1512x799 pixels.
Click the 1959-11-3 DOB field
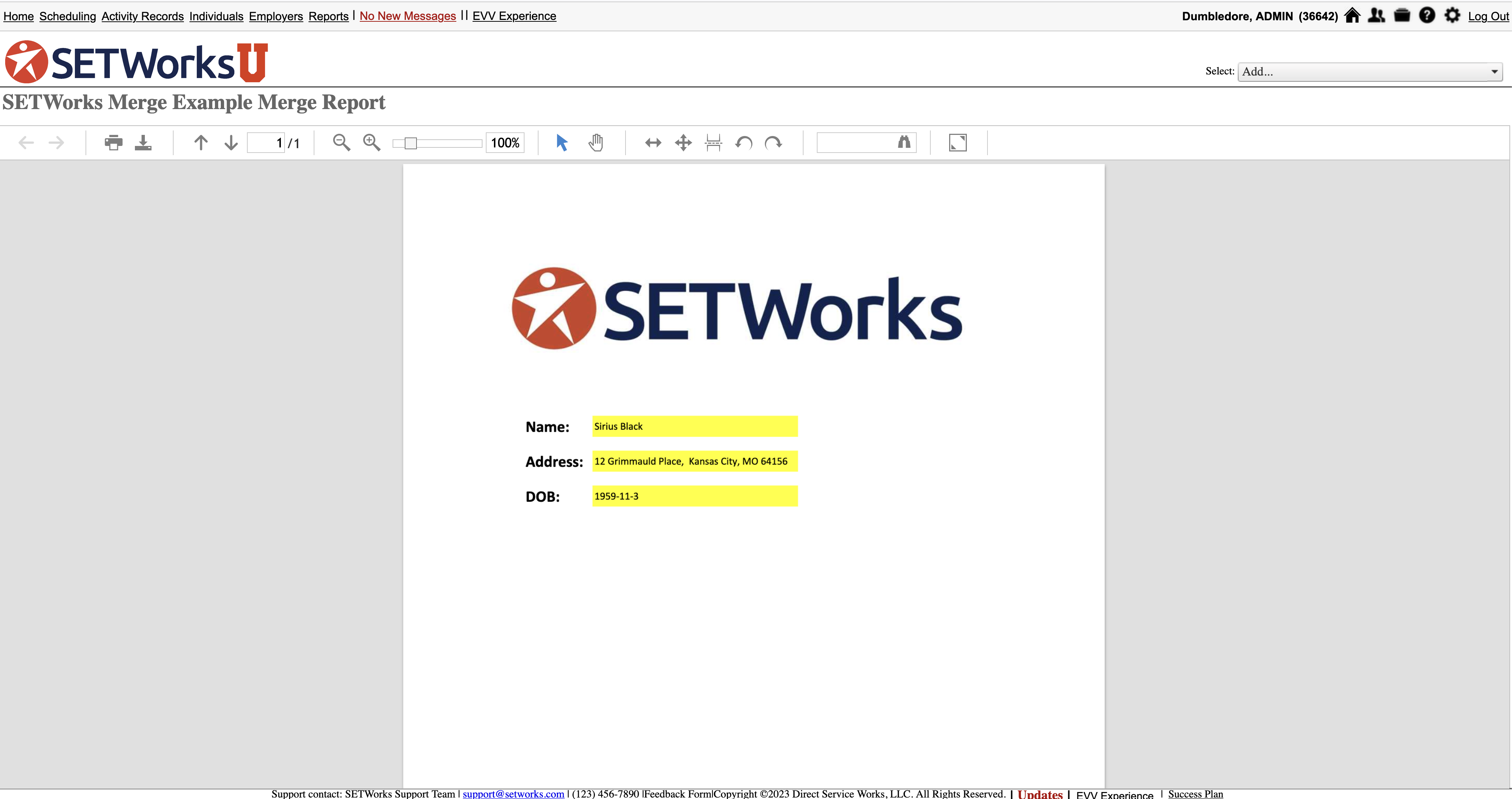pyautogui.click(x=695, y=496)
